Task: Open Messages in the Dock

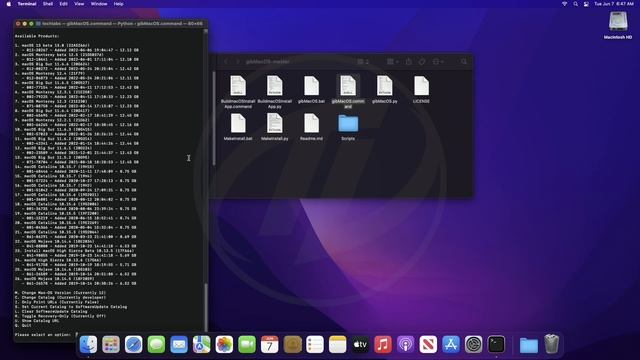Action: [x=156, y=344]
